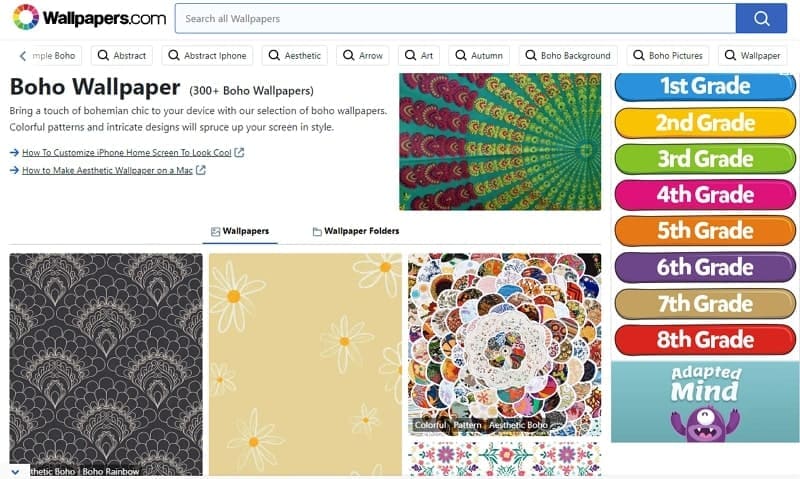Viewport: 800px width, 479px height.
Task: Click in the Search all Wallpapers field
Action: click(455, 18)
